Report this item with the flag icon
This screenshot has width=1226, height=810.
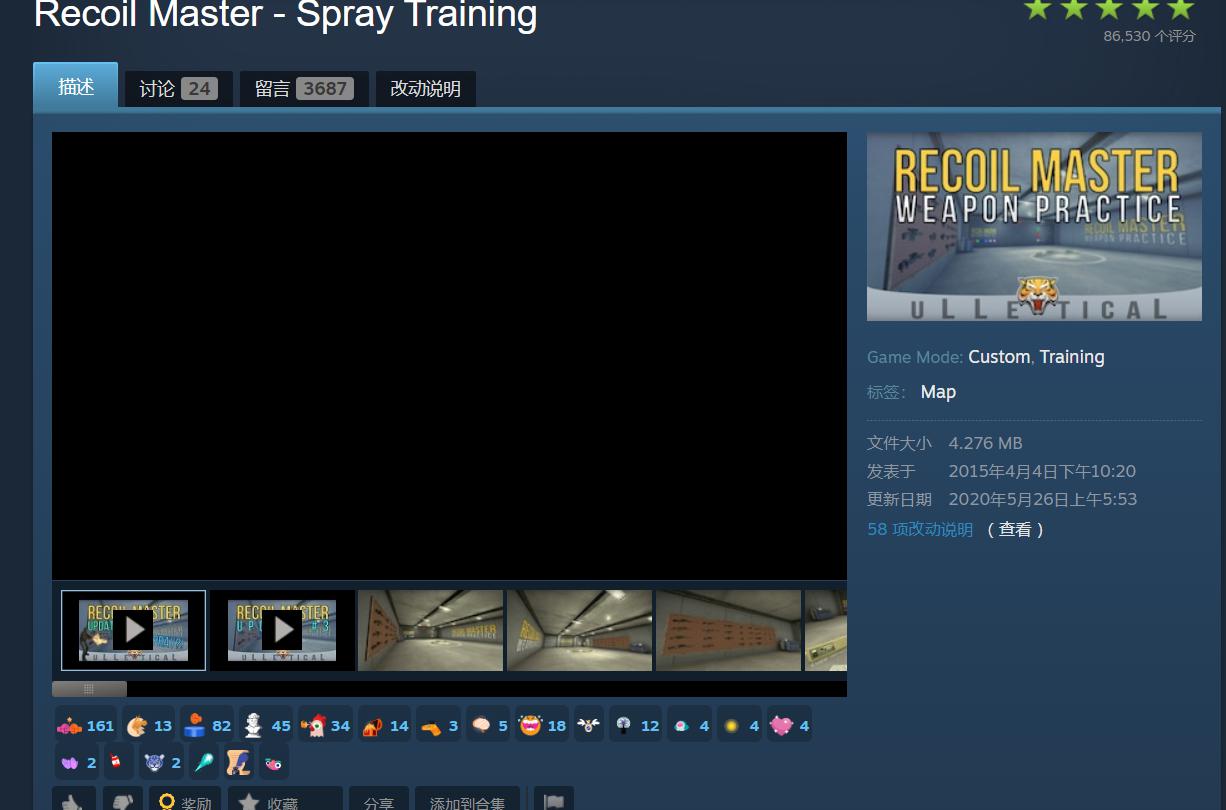click(x=553, y=799)
